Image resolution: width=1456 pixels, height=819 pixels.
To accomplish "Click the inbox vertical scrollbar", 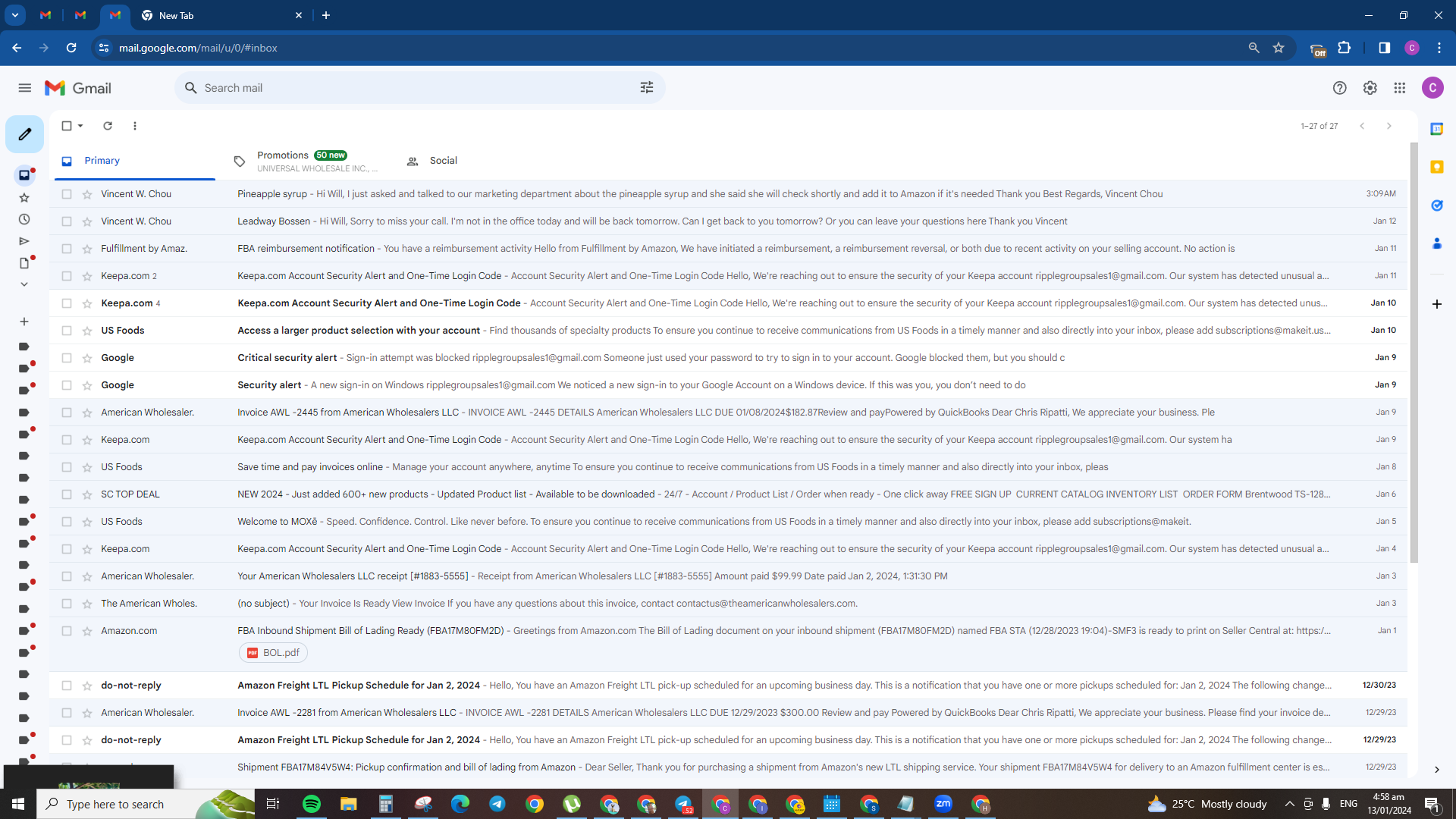I will 1414,353.
